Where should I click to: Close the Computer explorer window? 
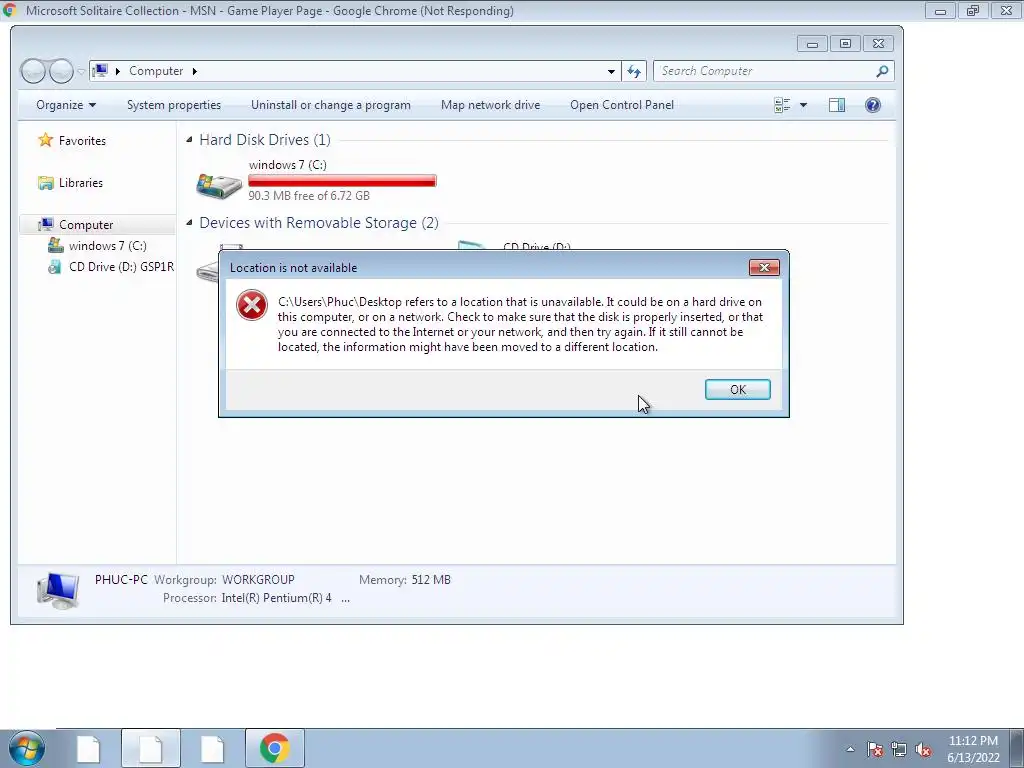878,44
